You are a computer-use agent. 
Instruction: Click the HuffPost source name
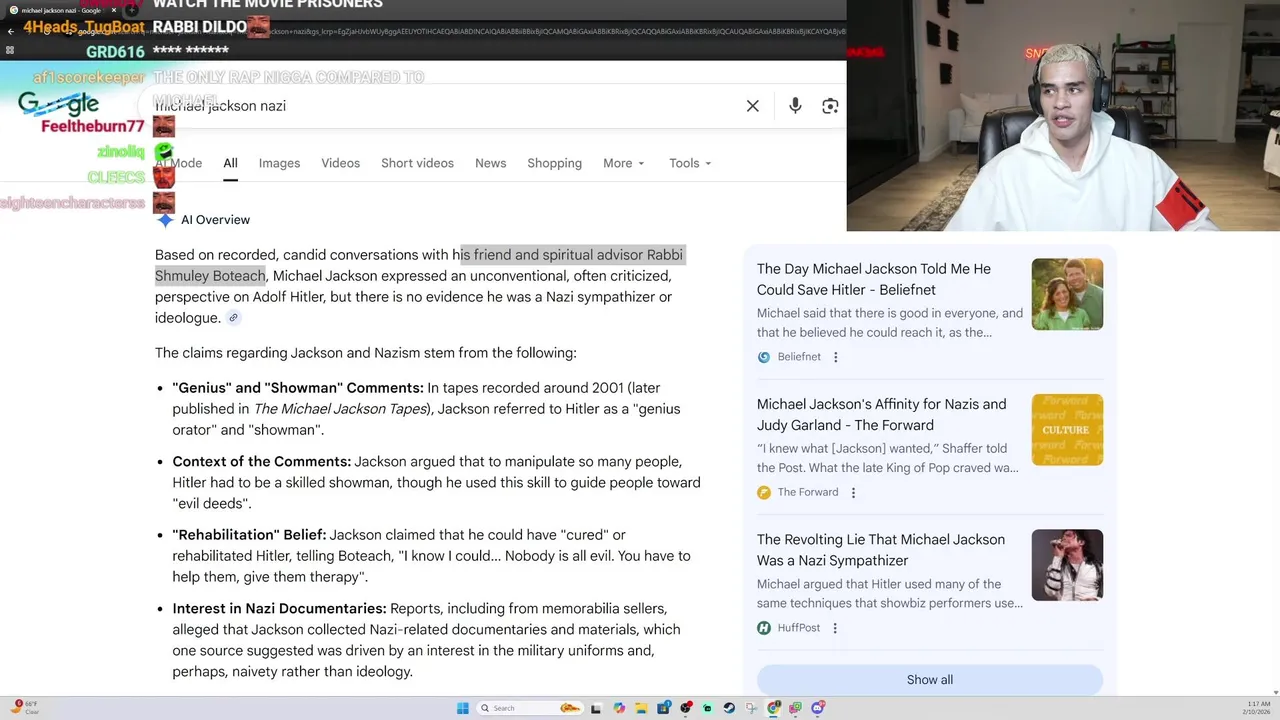click(799, 628)
